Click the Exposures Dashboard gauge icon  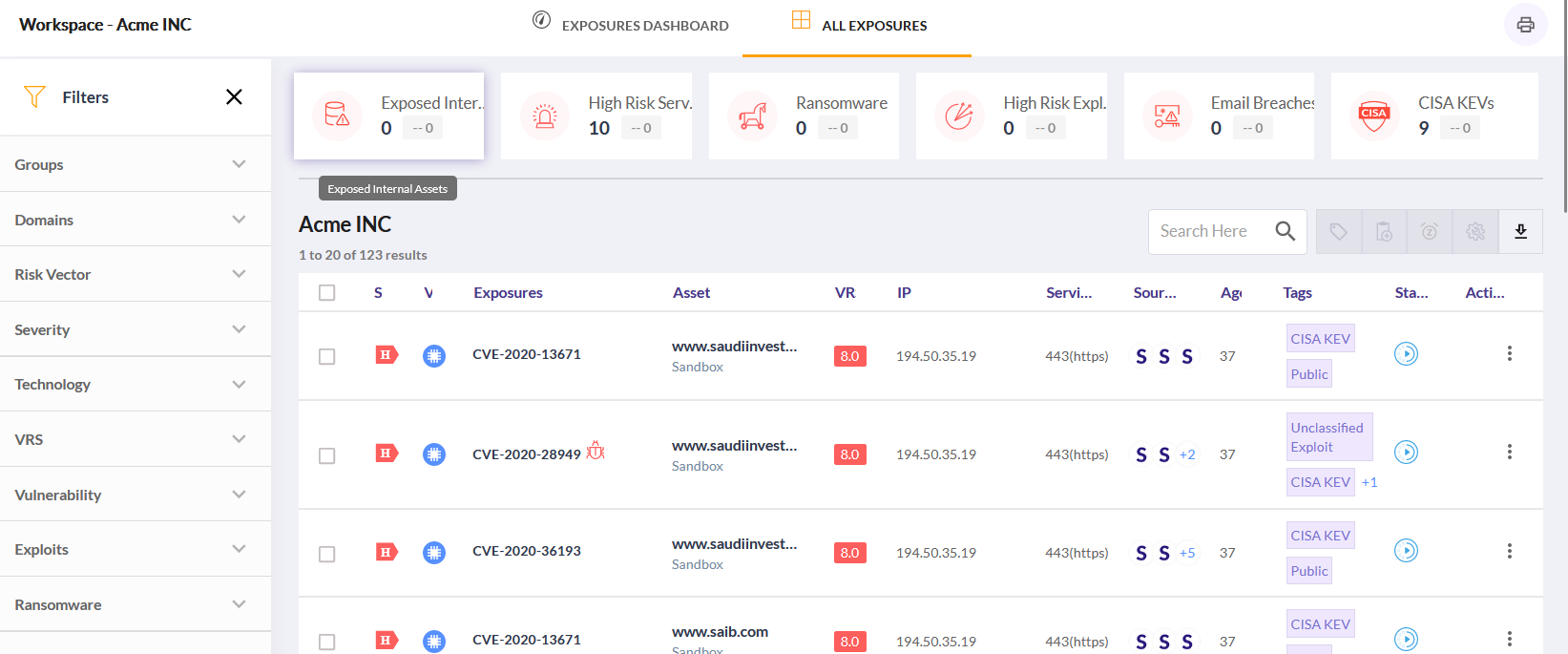(x=541, y=20)
